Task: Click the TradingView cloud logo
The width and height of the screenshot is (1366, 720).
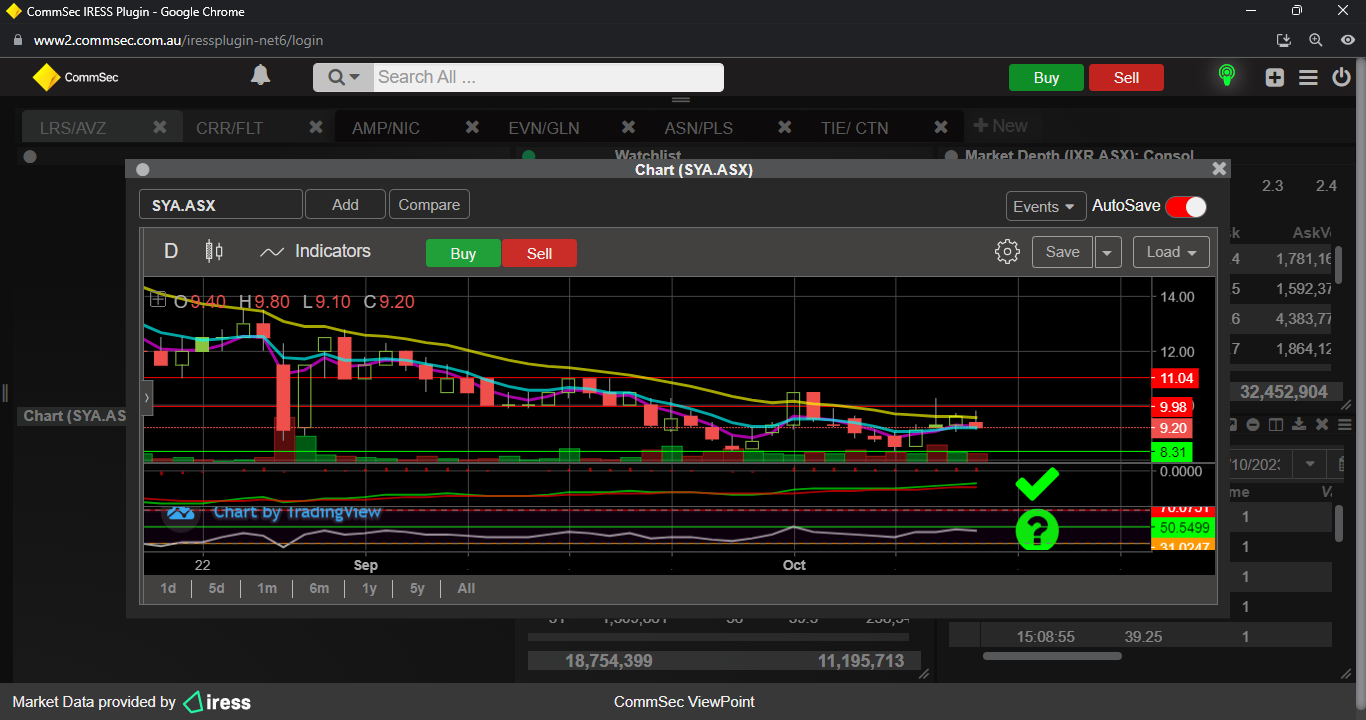Action: [x=181, y=512]
